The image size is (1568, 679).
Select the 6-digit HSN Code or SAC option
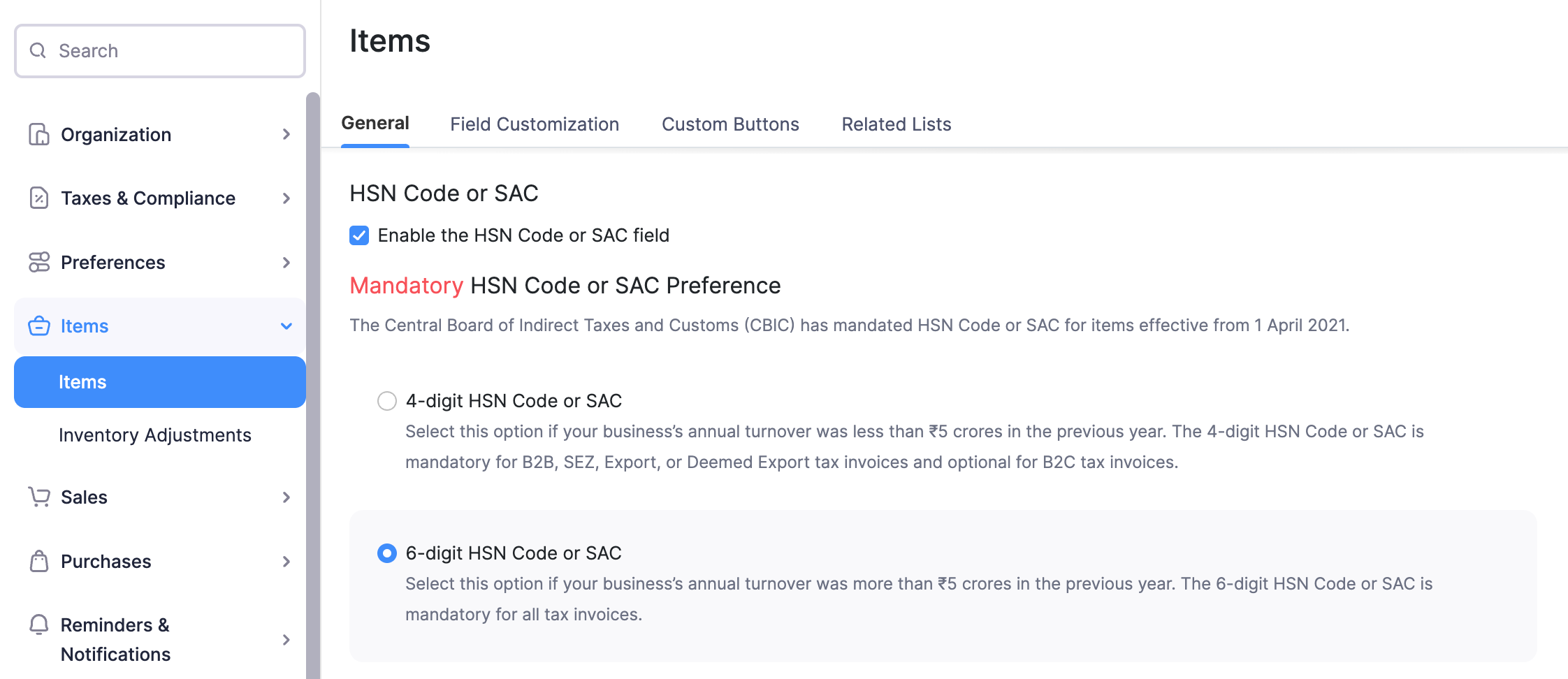(x=386, y=553)
